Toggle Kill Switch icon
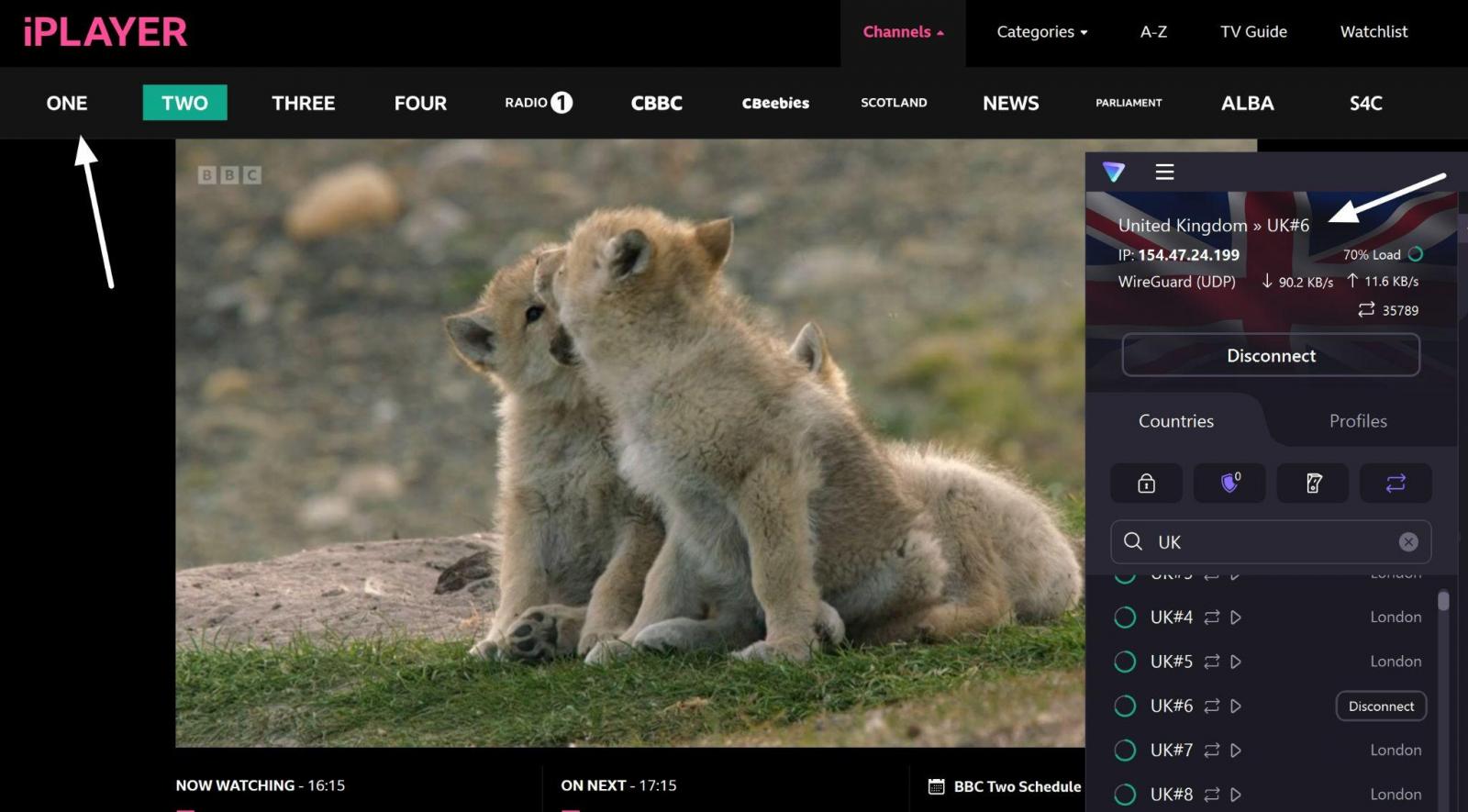 coord(1313,484)
